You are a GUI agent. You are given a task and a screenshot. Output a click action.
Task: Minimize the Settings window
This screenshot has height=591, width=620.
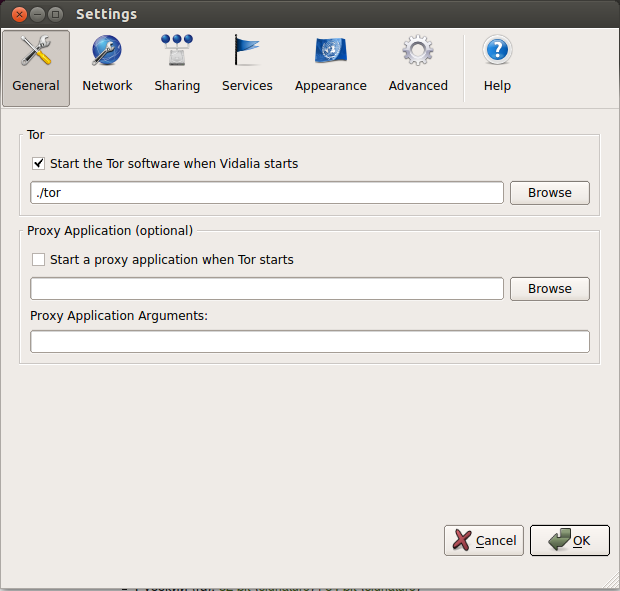pos(37,15)
